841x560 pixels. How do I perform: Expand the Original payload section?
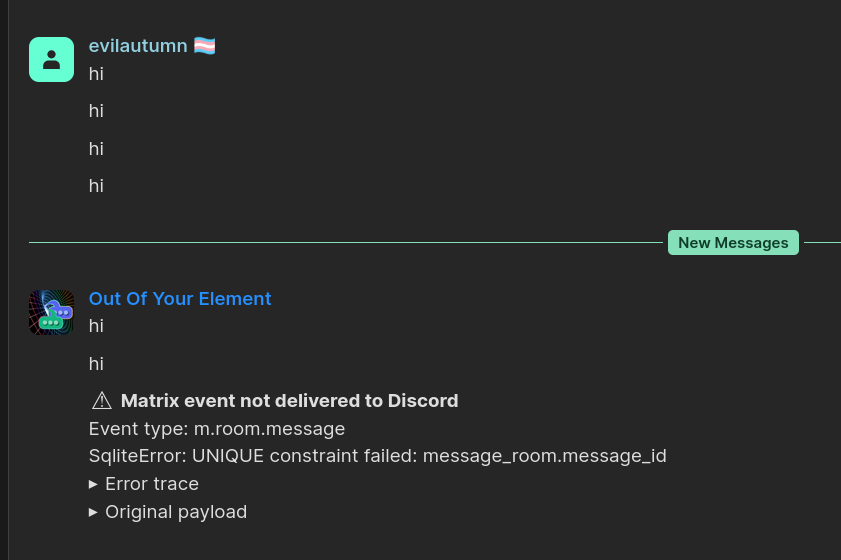[168, 512]
